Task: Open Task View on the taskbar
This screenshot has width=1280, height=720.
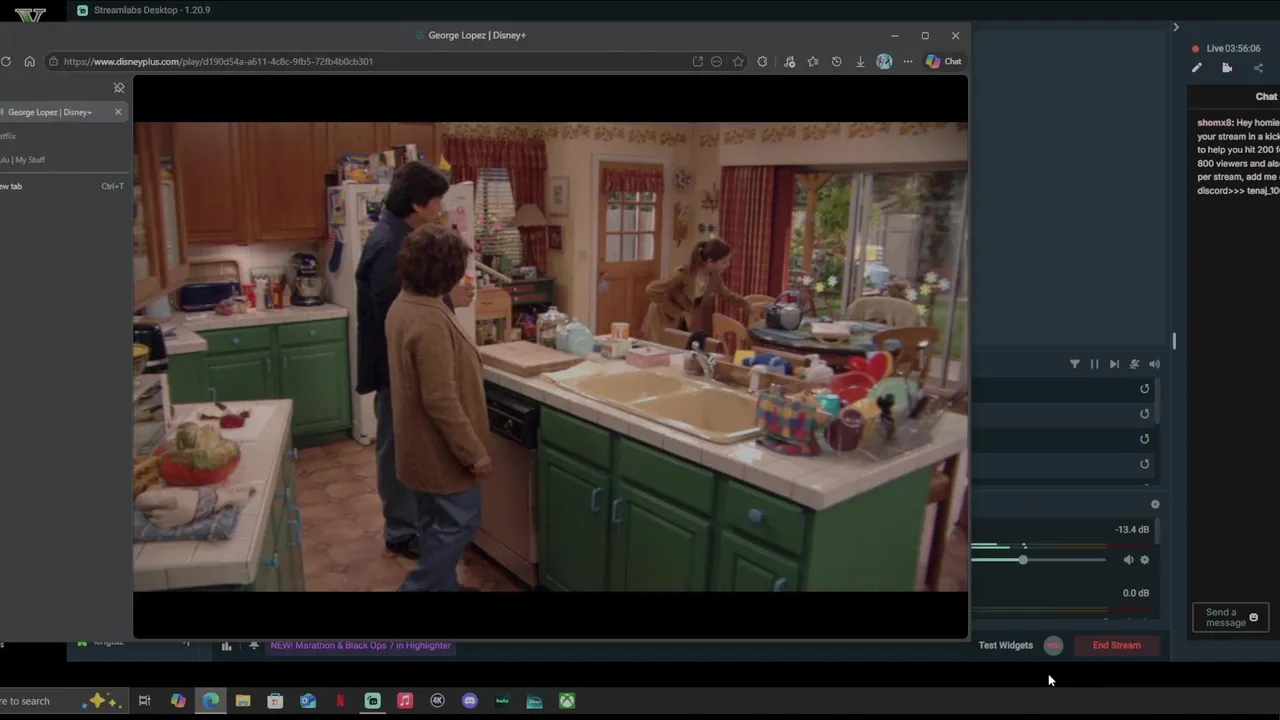Action: click(144, 701)
